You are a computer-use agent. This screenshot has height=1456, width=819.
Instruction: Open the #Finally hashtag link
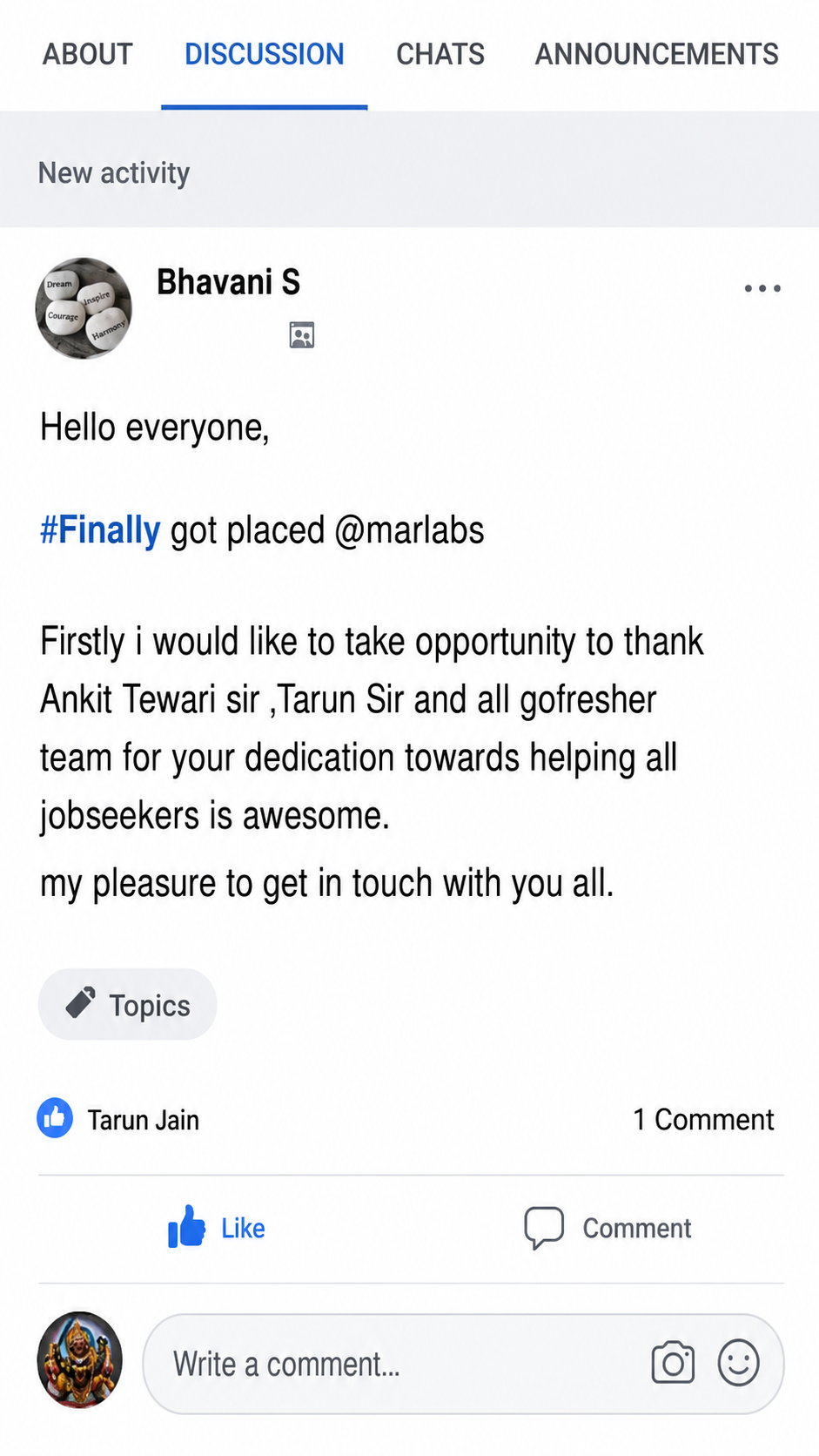coord(100,530)
